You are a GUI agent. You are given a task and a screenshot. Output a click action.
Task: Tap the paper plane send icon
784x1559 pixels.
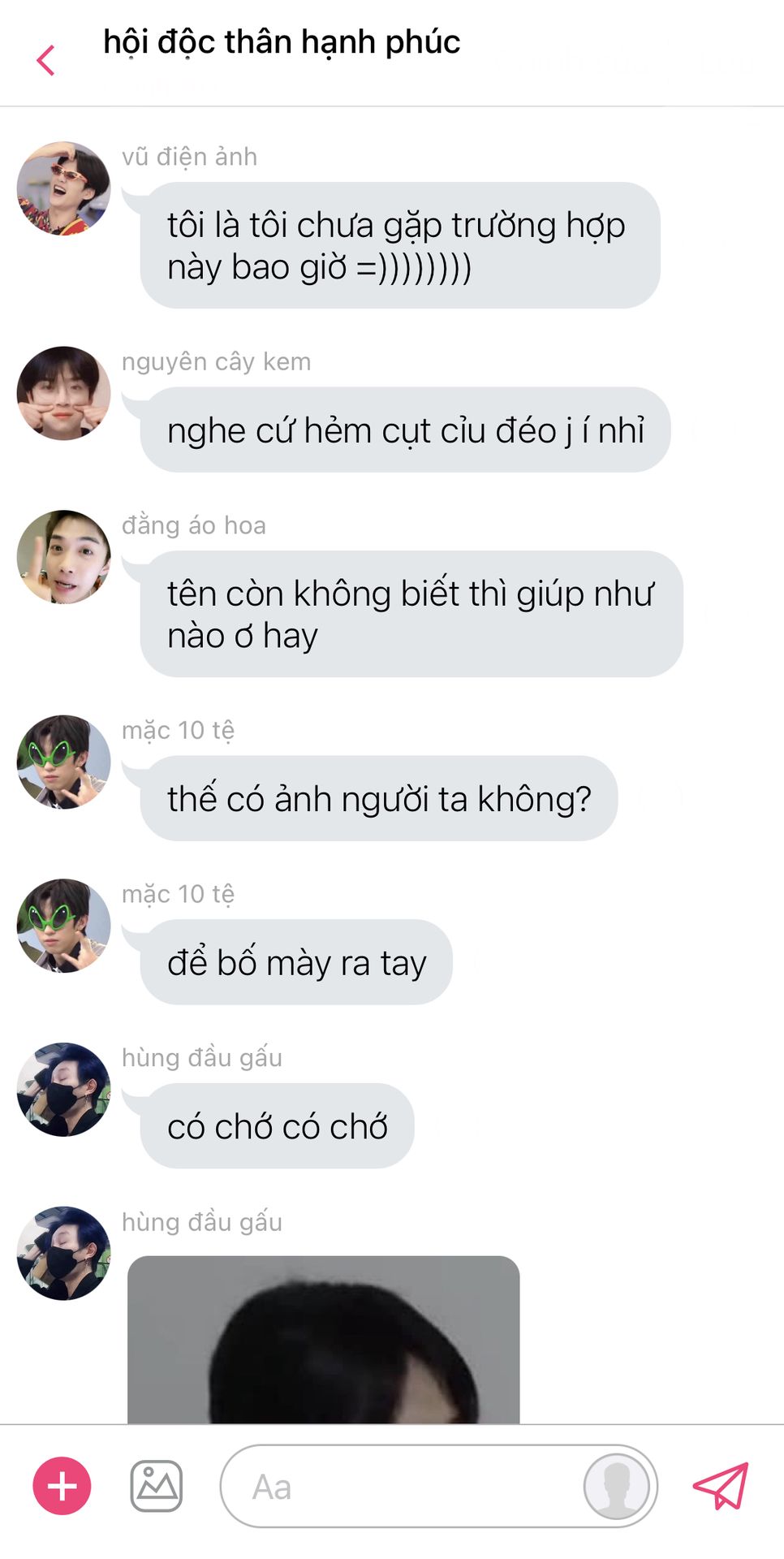(x=721, y=1486)
